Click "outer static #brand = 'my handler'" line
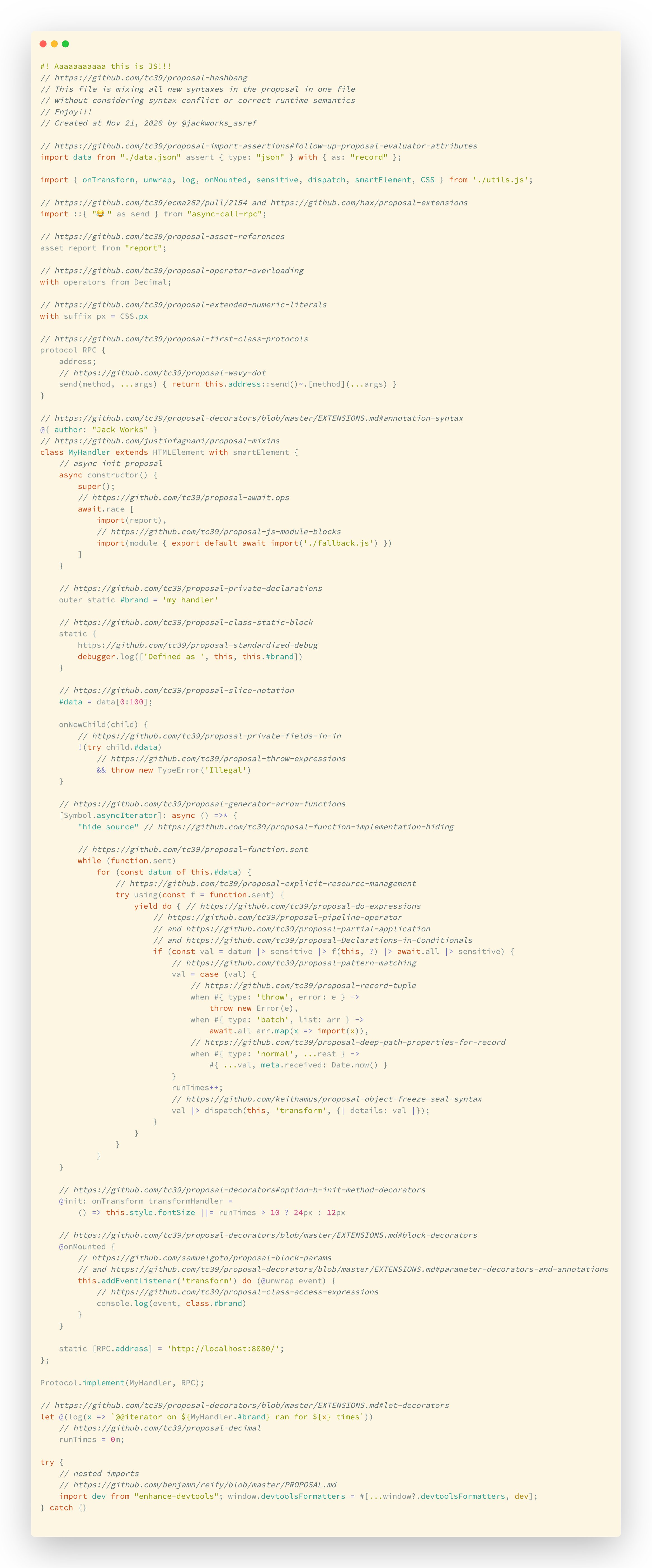This screenshot has height=1568, width=652. pos(139,600)
